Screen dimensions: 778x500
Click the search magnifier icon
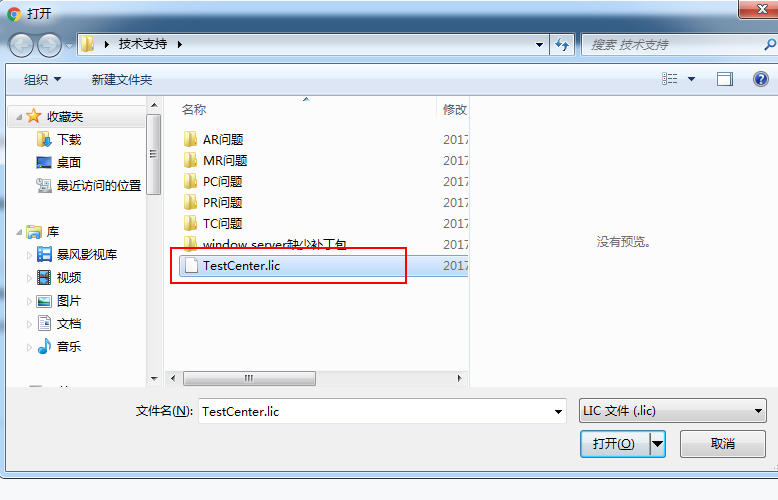click(770, 45)
